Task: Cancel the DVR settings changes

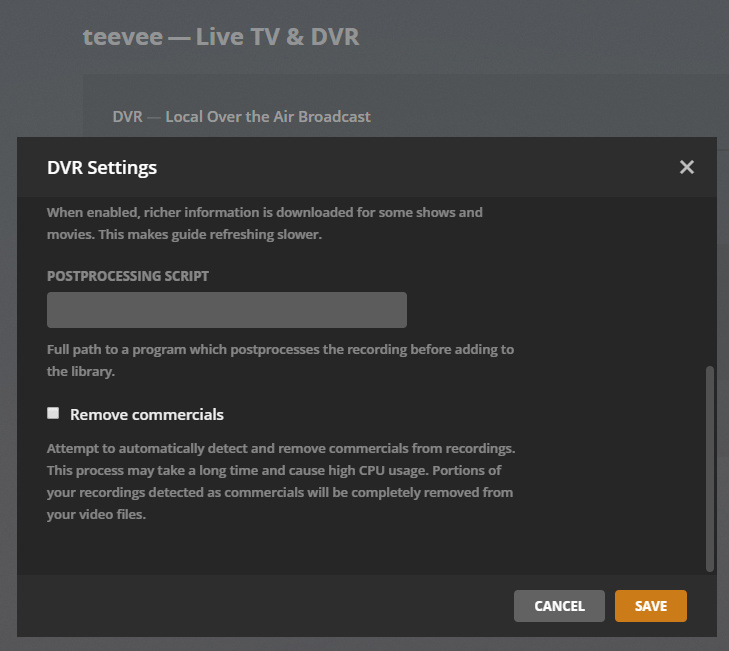Action: [x=559, y=606]
